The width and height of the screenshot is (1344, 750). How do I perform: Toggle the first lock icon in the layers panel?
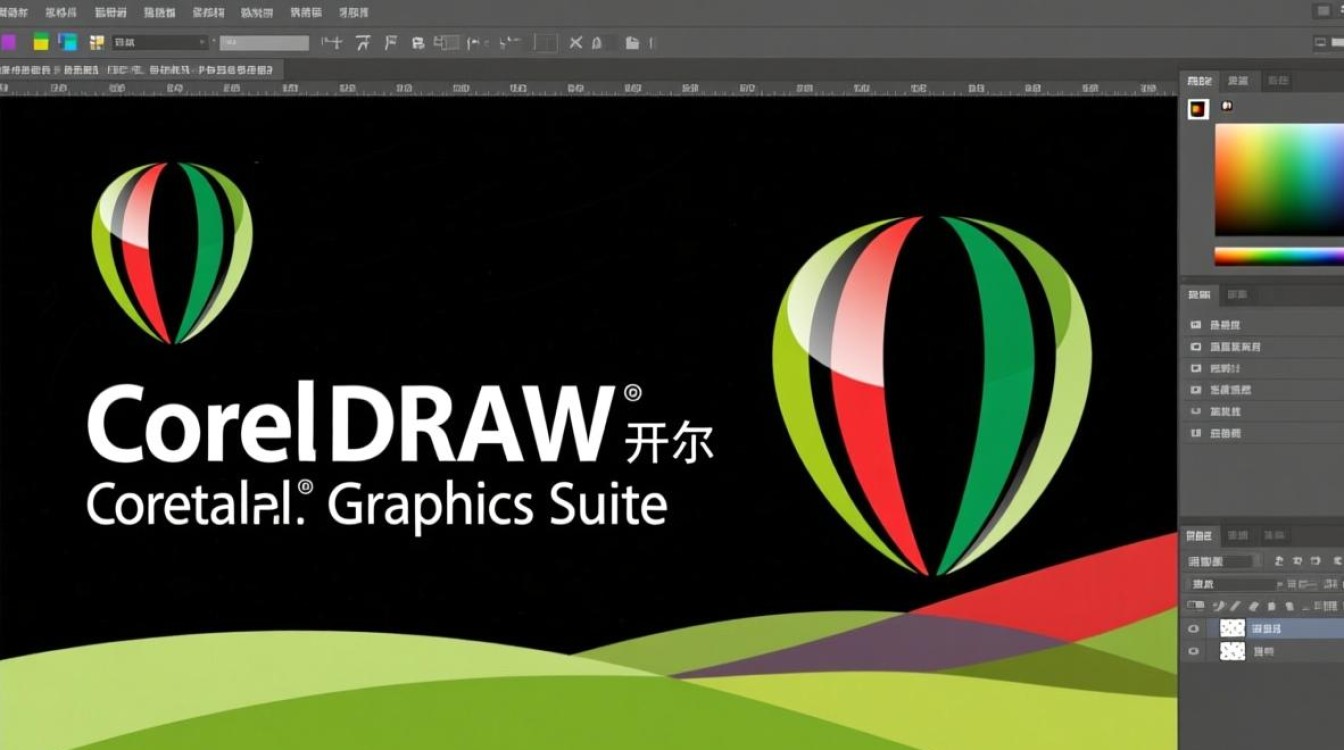point(1195,606)
